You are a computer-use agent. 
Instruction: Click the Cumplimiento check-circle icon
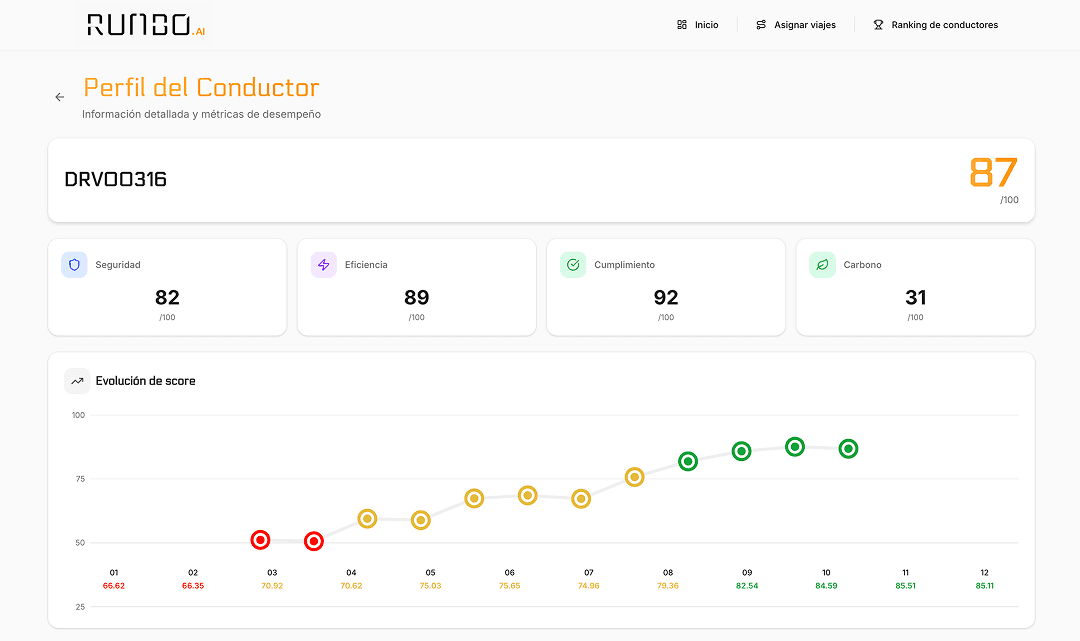tap(573, 264)
